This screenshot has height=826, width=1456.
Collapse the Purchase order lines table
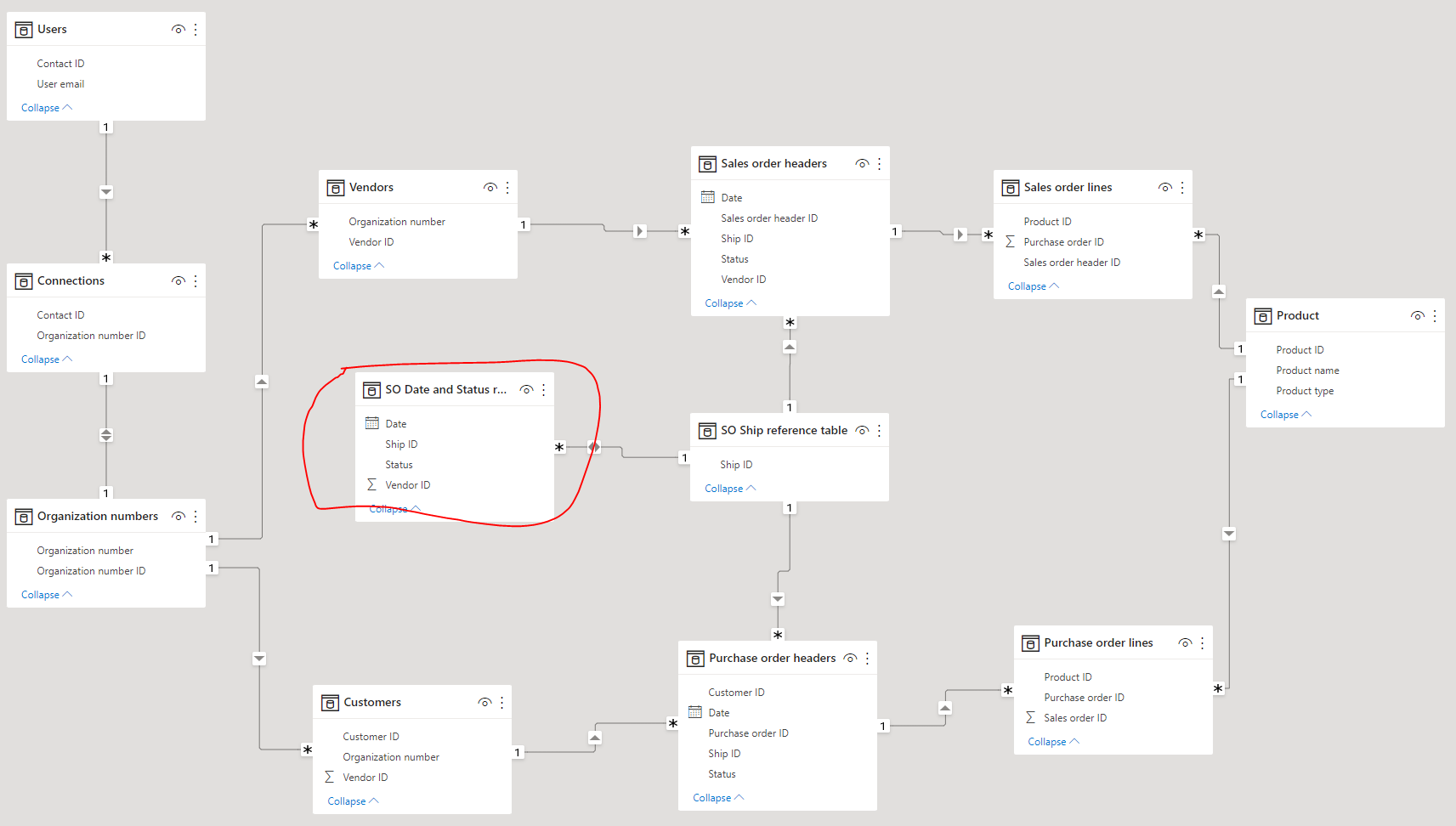point(1054,742)
